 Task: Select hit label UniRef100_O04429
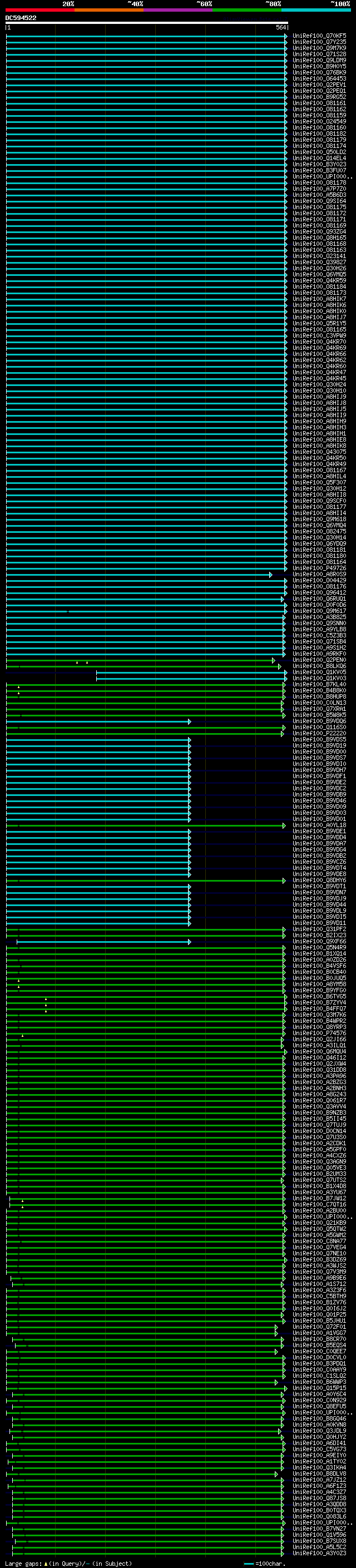319,580
